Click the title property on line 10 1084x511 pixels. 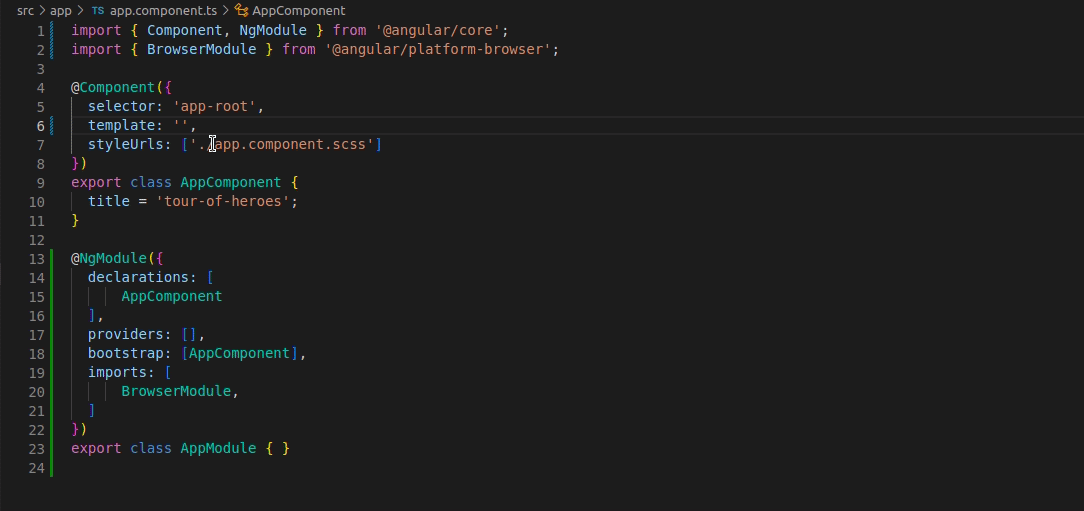pyautogui.click(x=109, y=201)
